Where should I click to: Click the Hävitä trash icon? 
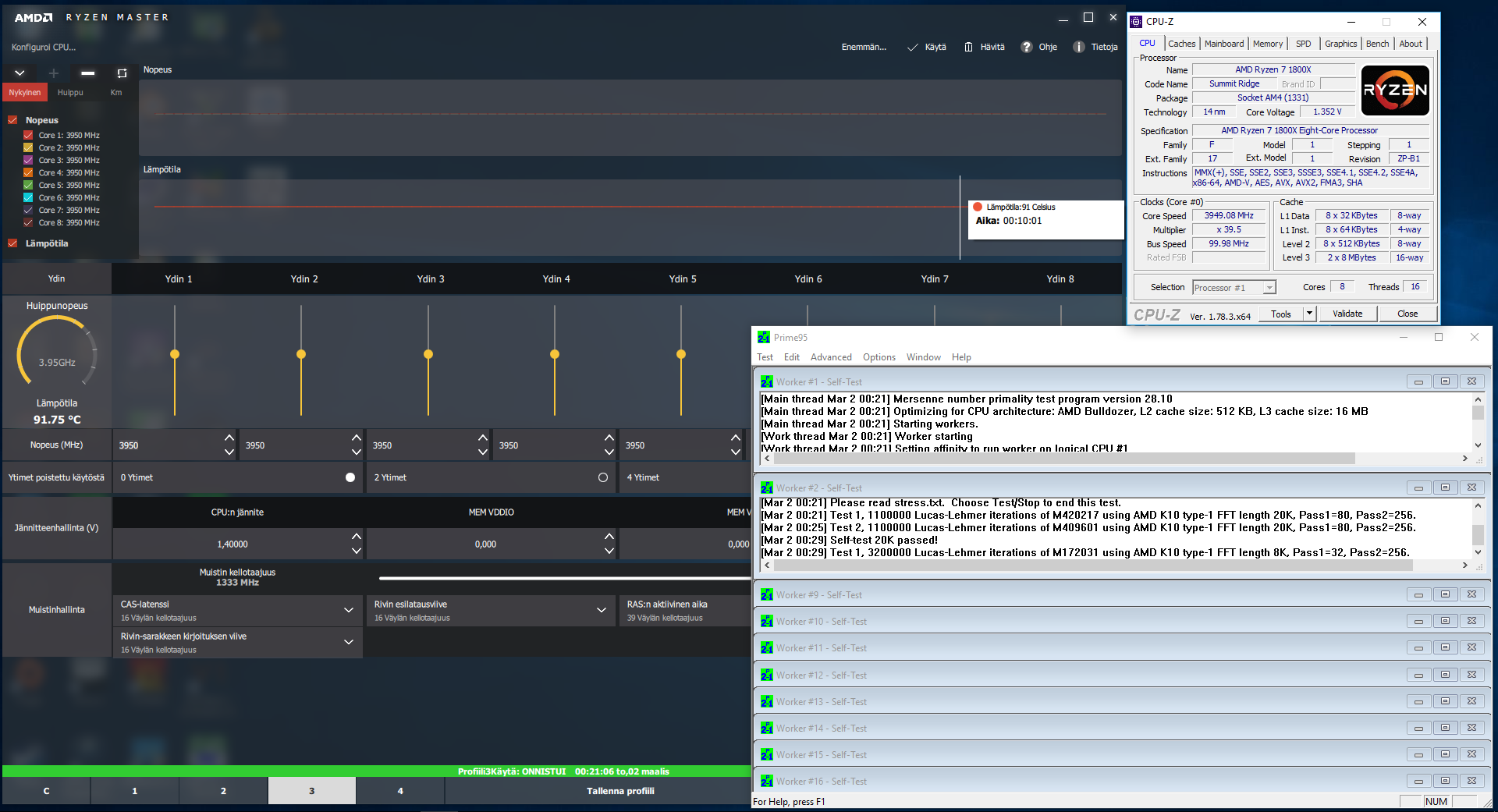[968, 48]
